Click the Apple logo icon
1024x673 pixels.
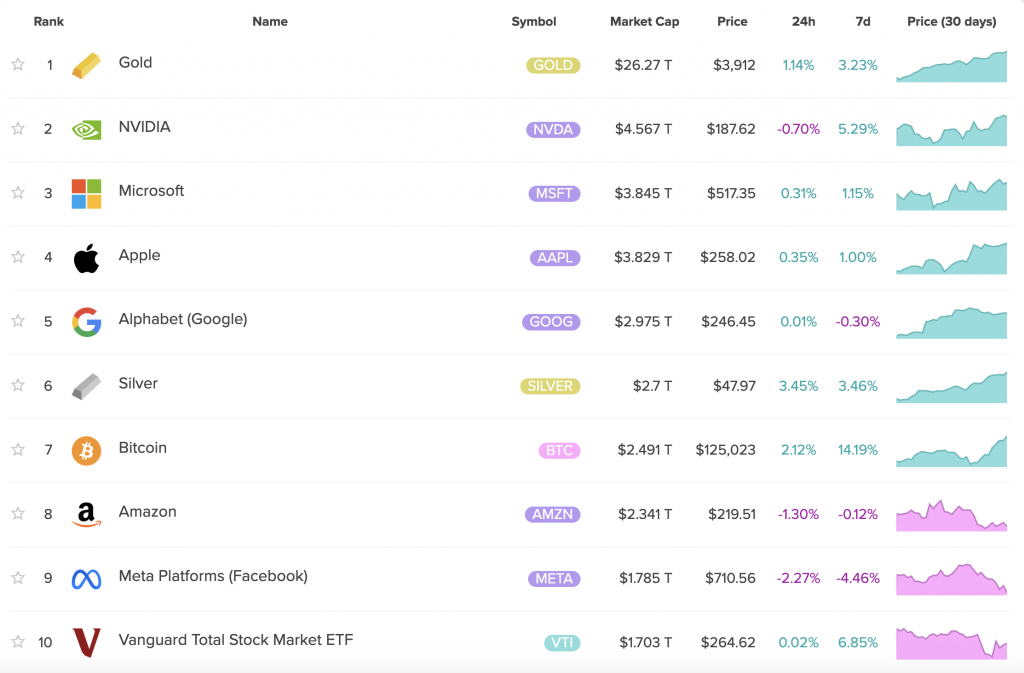tap(87, 258)
